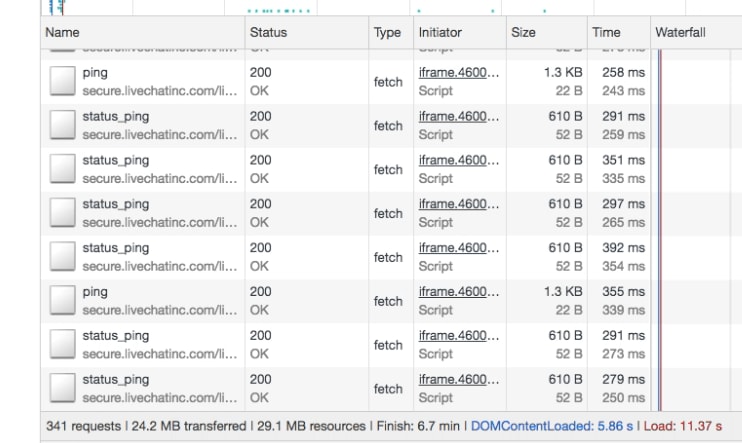Sort by the Initiator column header

(460, 32)
